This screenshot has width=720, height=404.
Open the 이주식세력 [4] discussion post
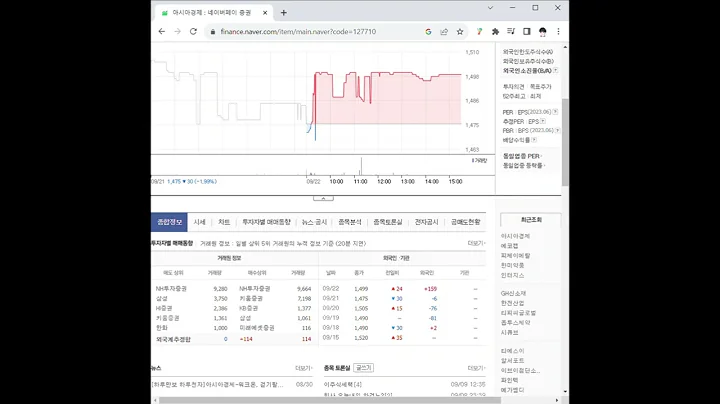343,384
